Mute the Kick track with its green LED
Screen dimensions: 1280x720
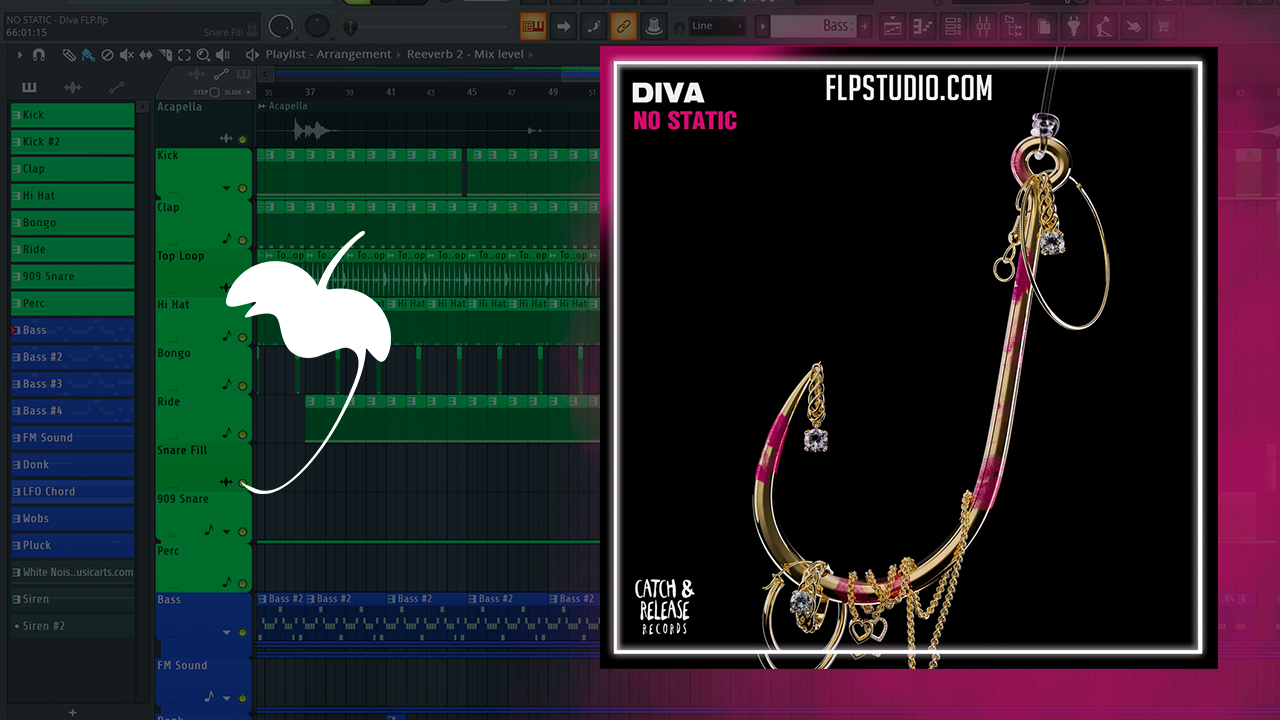pos(242,188)
